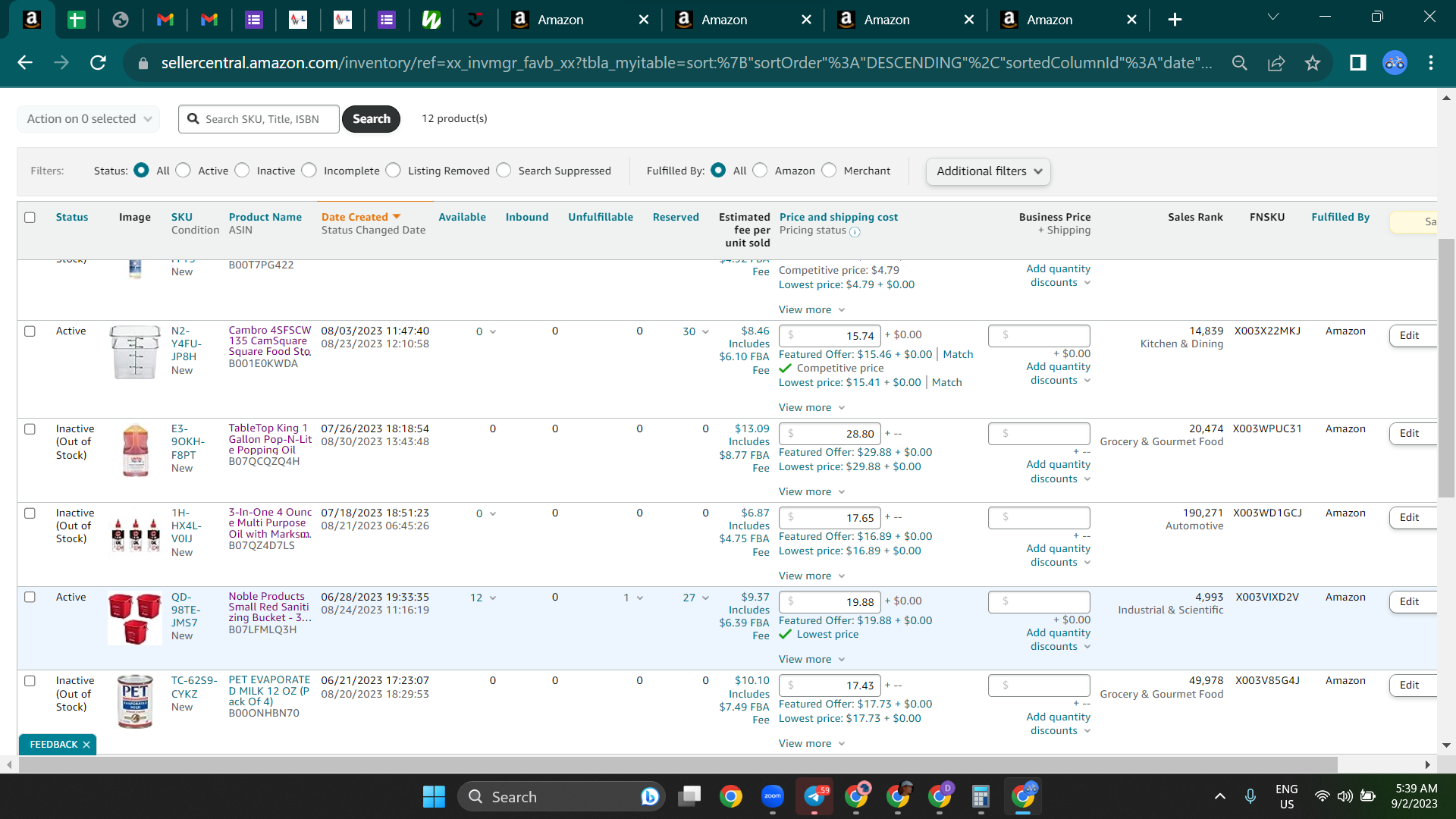Image resolution: width=1456 pixels, height=819 pixels.
Task: Open a new browser tab
Action: tap(1175, 20)
